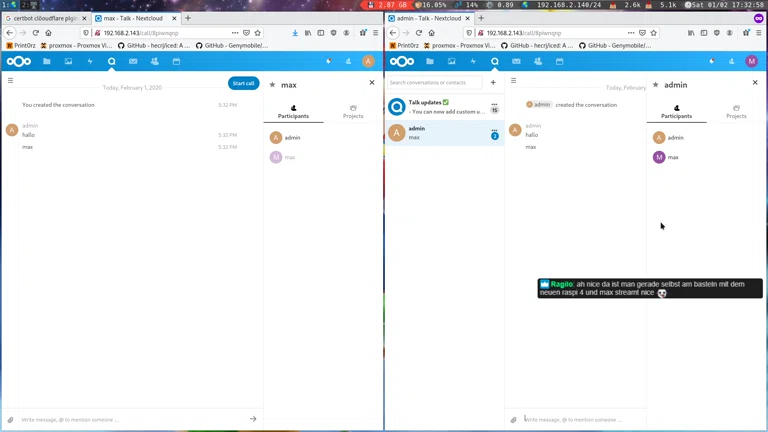Open admin conversation in conversation list

(x=444, y=133)
